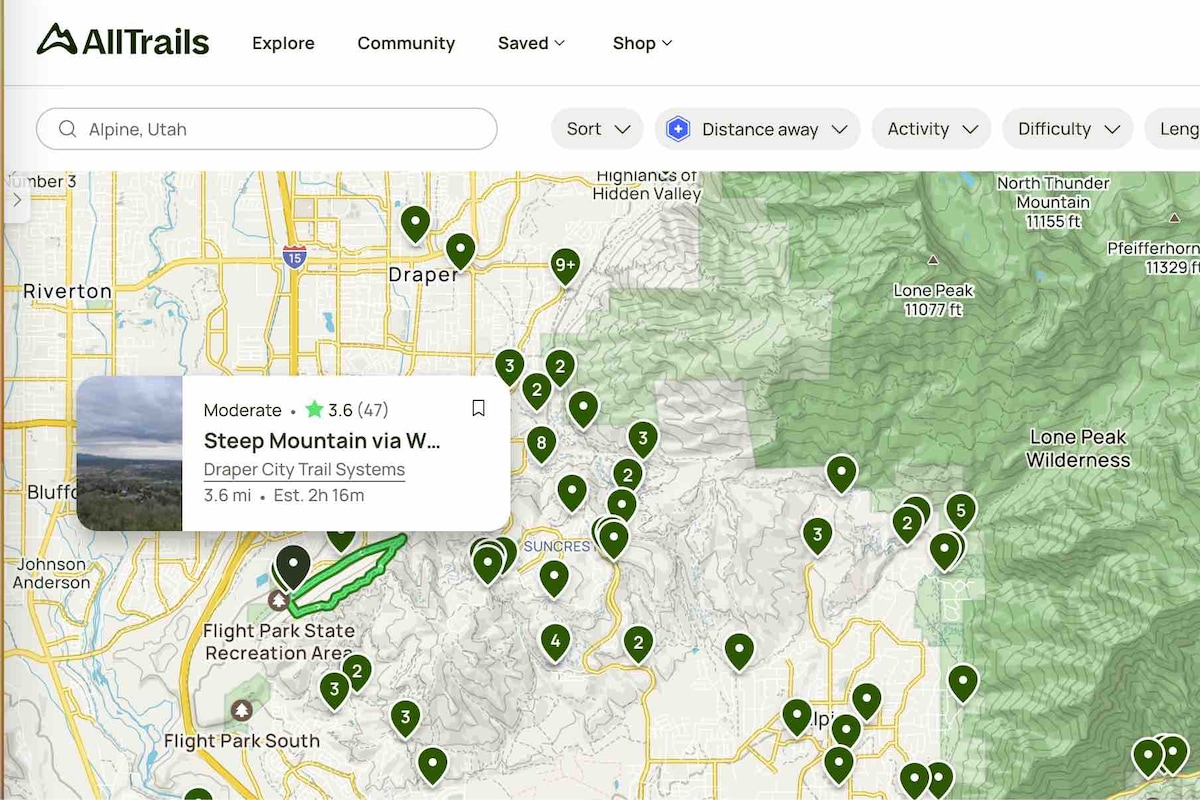
Task: Open the Explore menu item
Action: point(283,43)
